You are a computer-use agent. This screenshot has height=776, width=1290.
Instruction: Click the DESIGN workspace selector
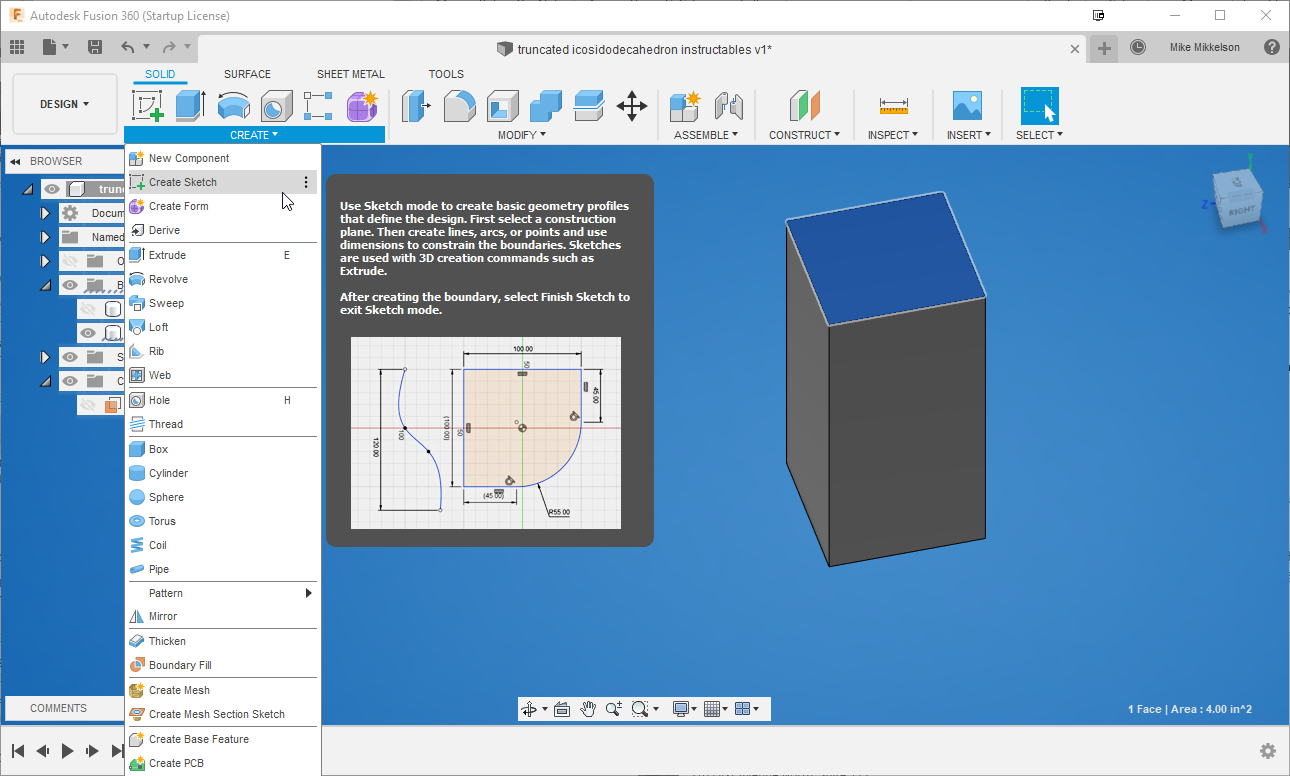click(x=62, y=103)
